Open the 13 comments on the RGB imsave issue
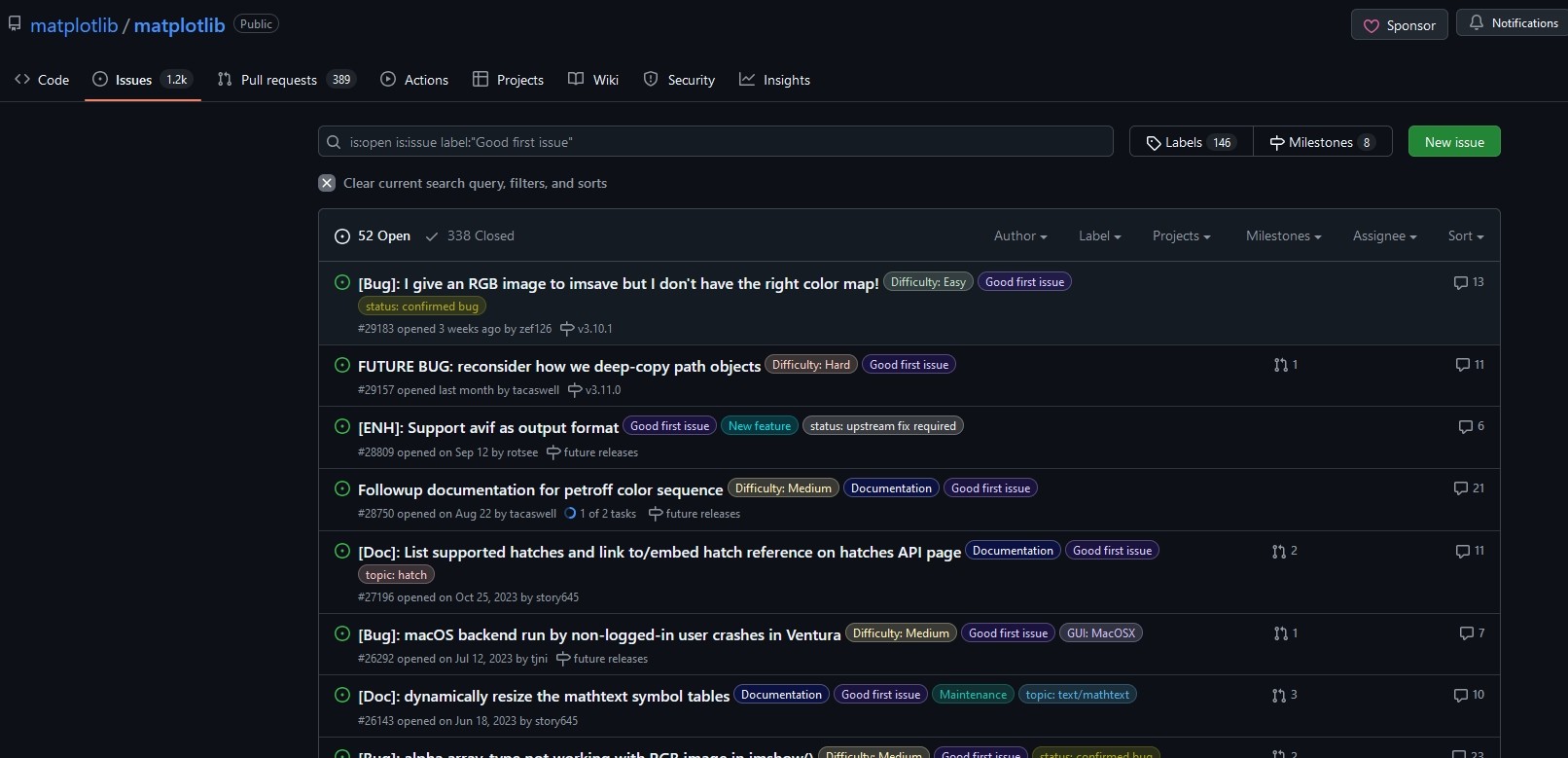Screen dimensions: 1568x758 point(1469,282)
